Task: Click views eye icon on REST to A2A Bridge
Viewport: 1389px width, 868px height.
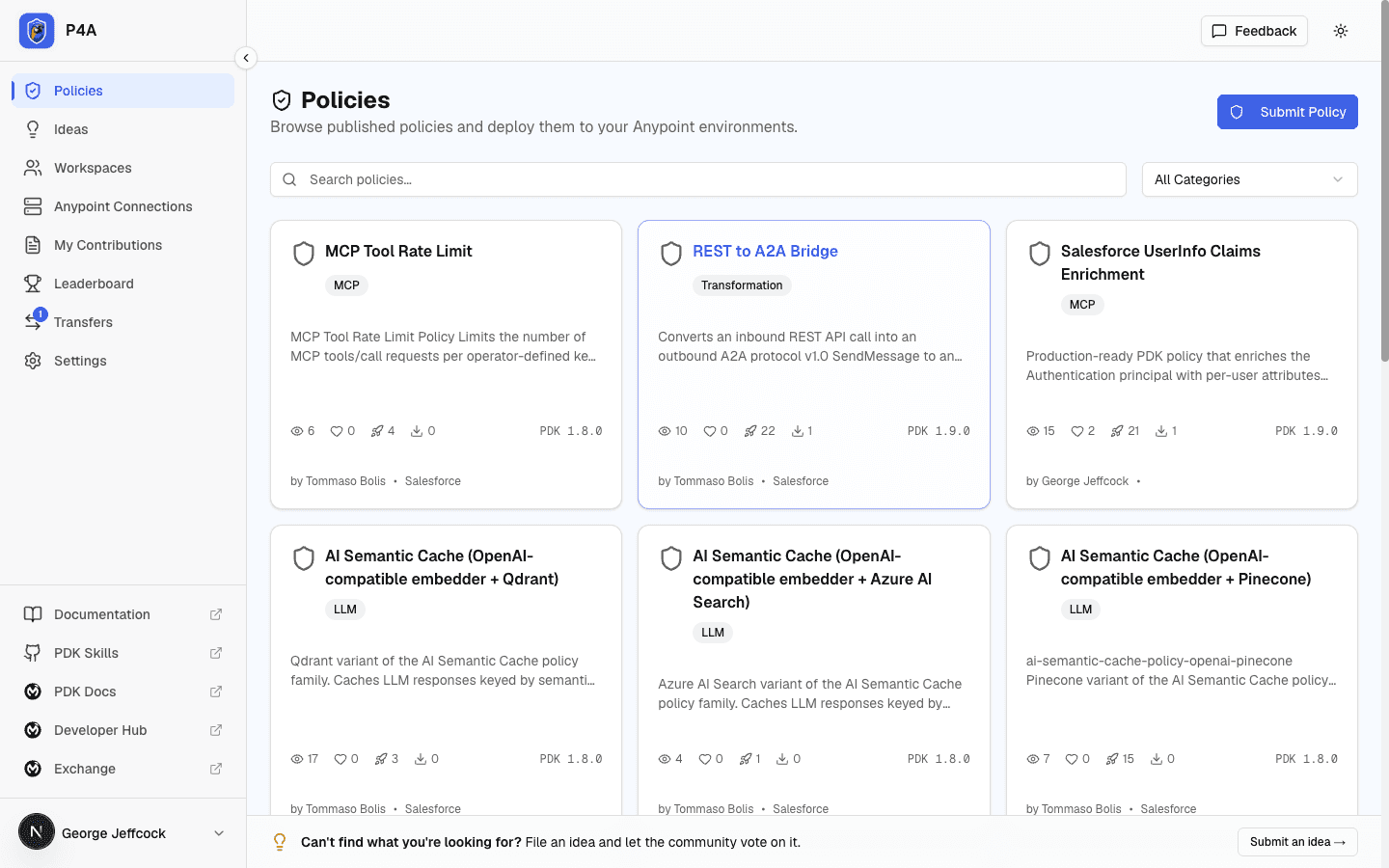Action: [x=665, y=431]
